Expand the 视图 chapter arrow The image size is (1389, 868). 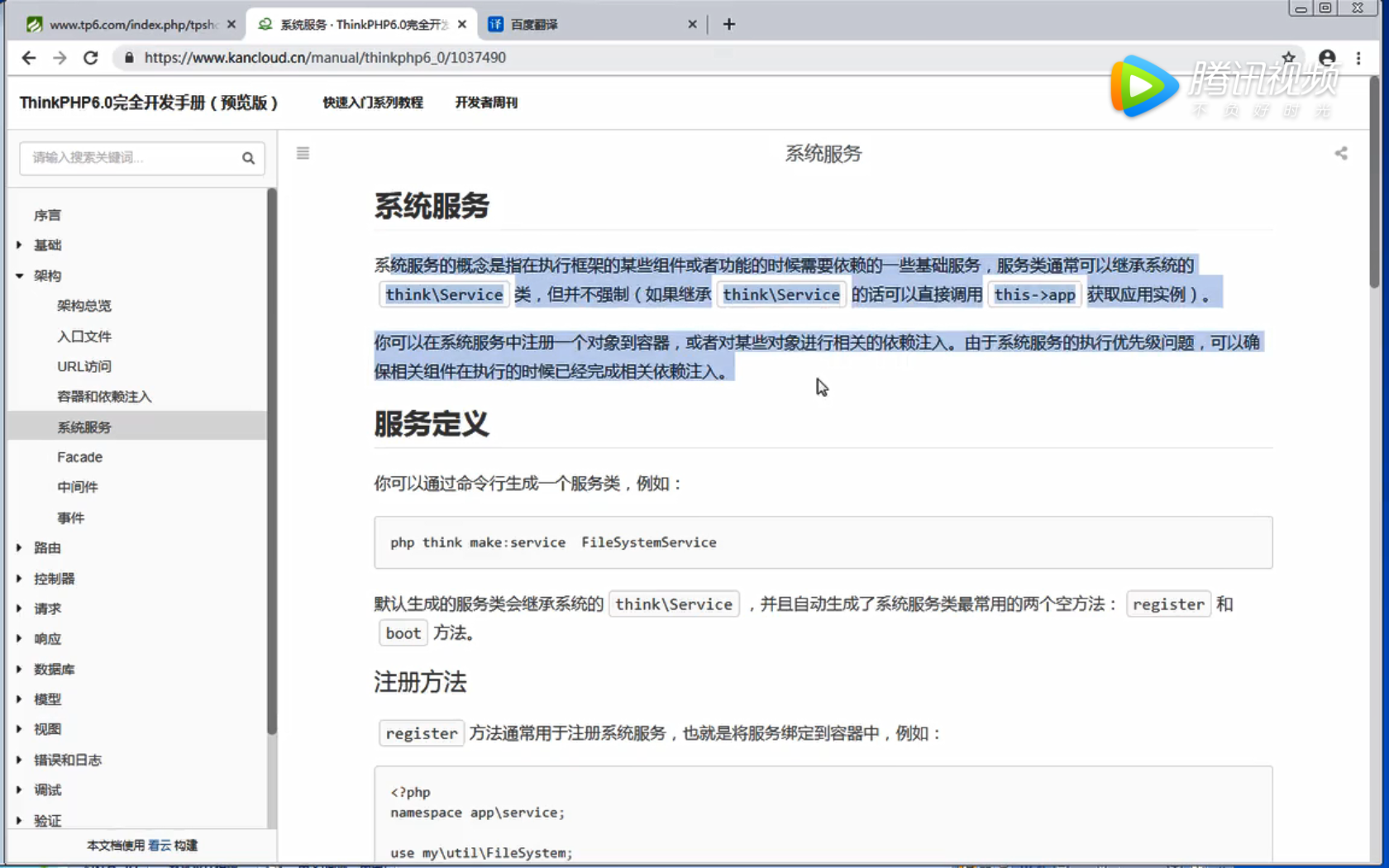pos(19,729)
